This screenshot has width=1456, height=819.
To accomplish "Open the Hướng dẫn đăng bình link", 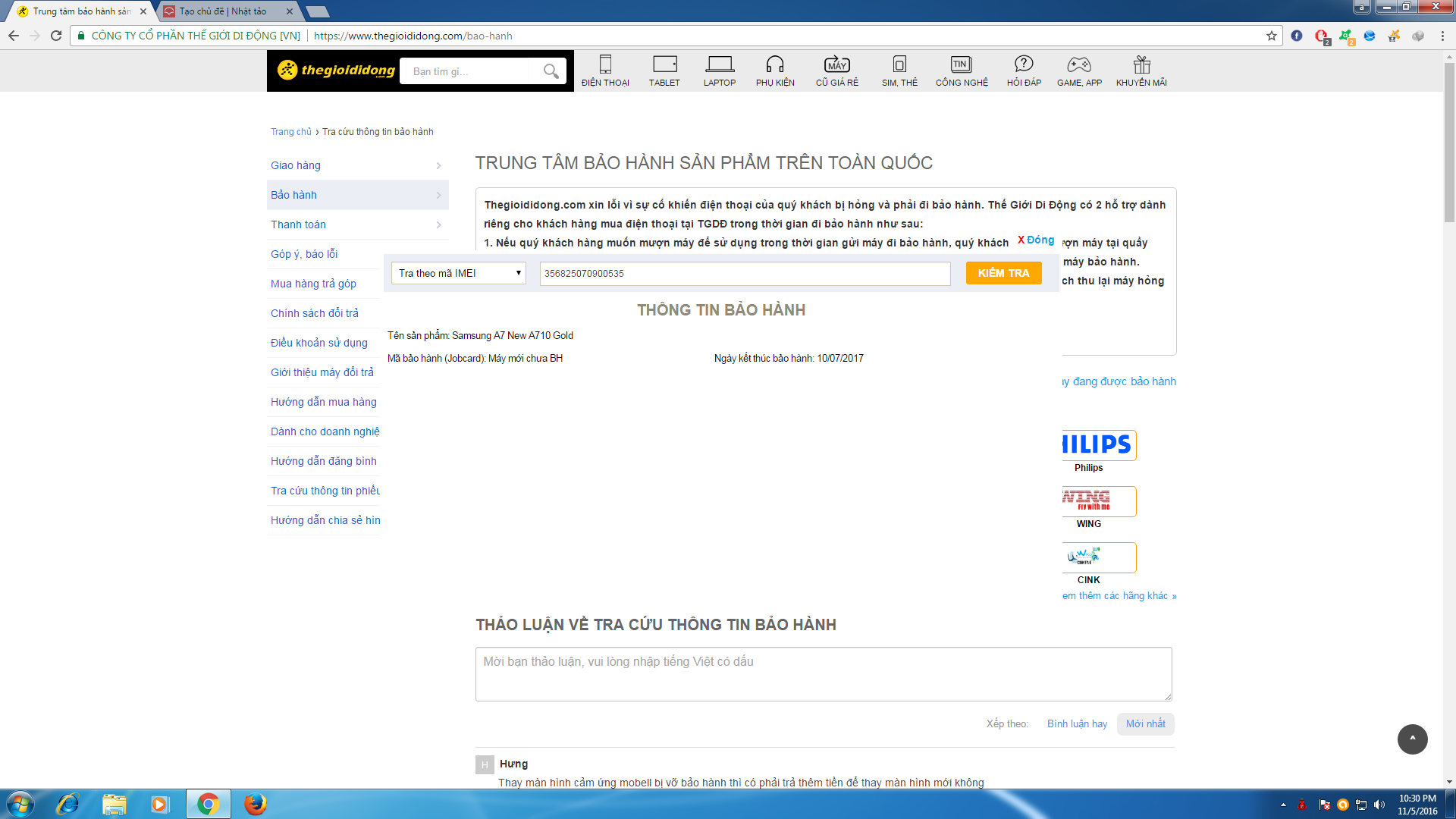I will click(x=324, y=461).
